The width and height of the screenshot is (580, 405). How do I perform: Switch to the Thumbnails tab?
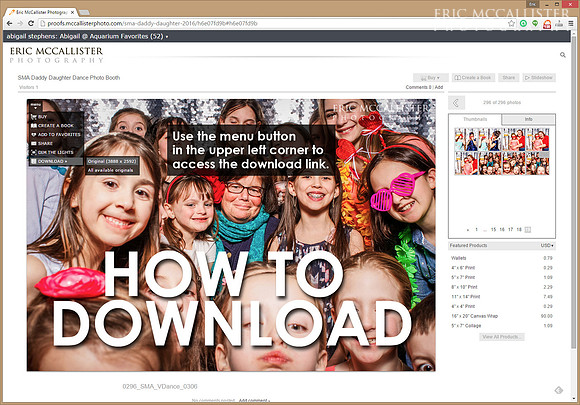[475, 119]
